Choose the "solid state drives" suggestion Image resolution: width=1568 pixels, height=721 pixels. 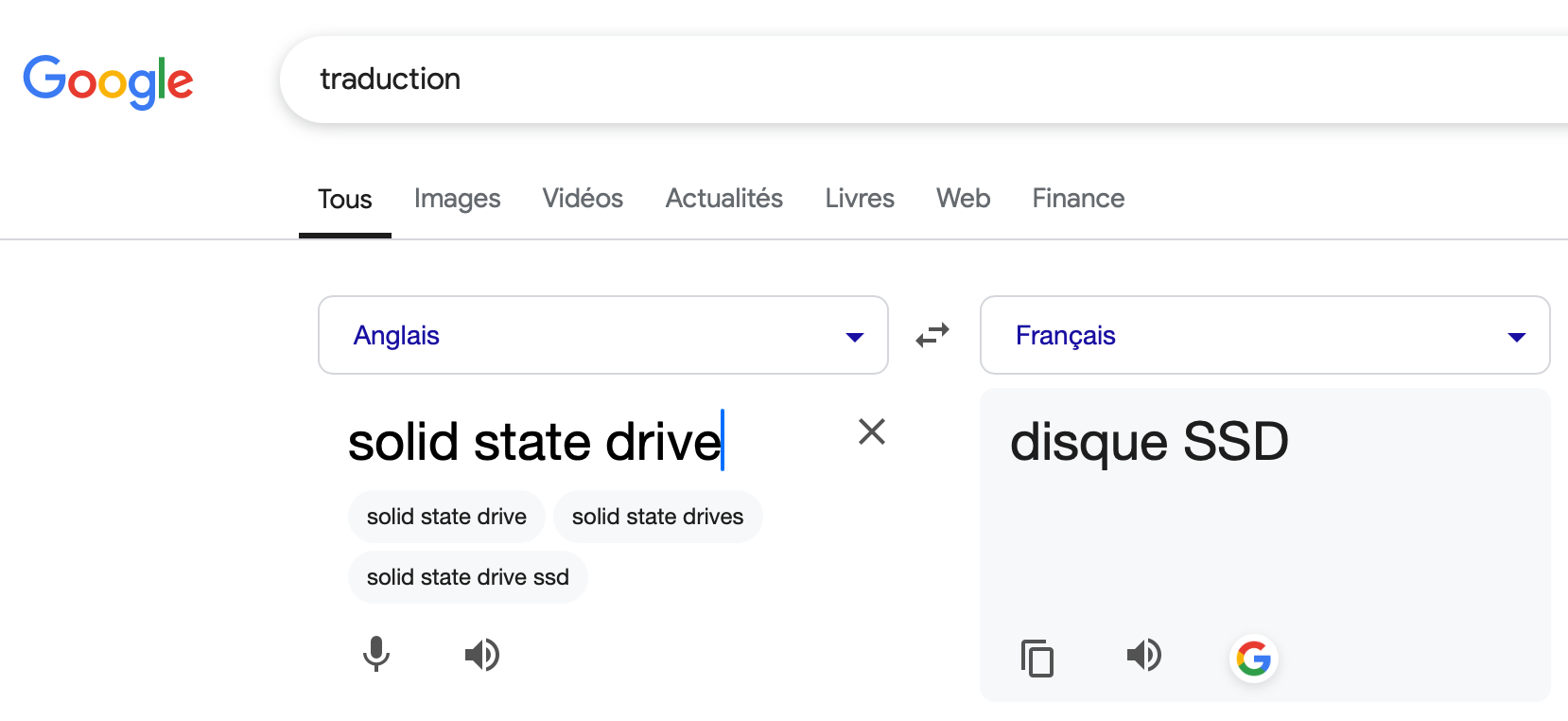click(657, 517)
